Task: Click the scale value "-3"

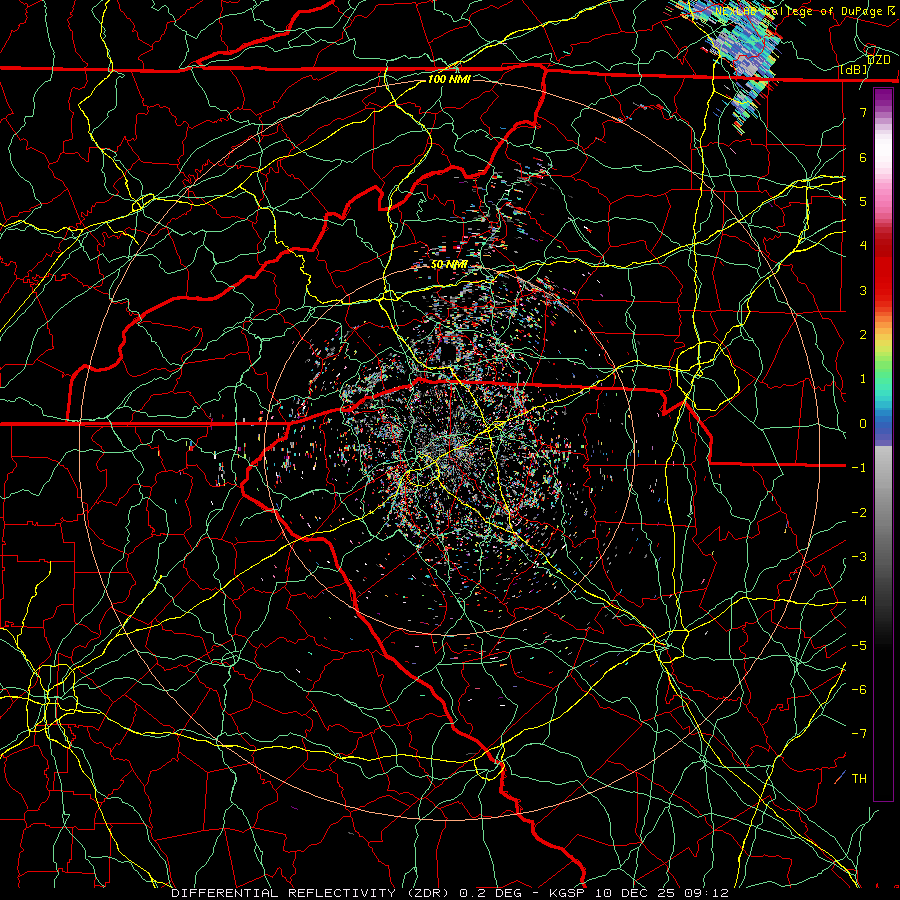Action: pyautogui.click(x=859, y=557)
